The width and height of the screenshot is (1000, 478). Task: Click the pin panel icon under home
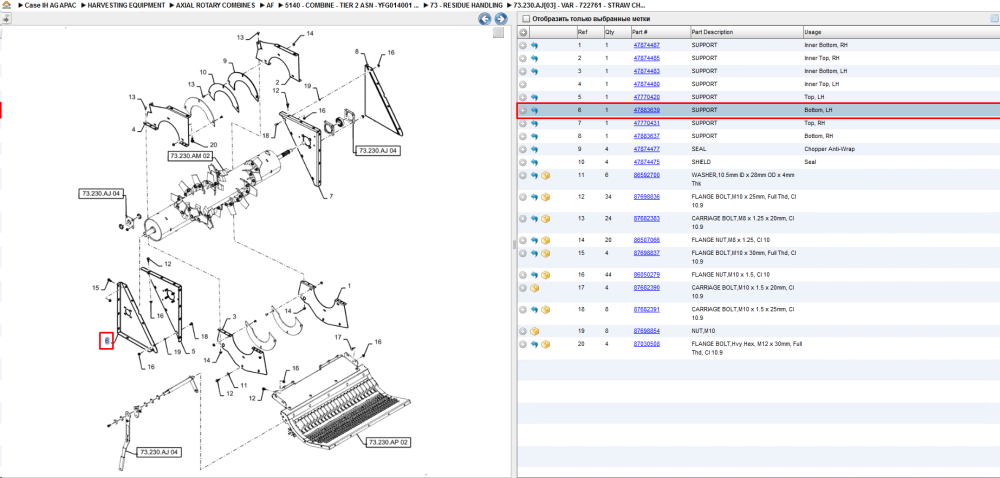point(6,18)
